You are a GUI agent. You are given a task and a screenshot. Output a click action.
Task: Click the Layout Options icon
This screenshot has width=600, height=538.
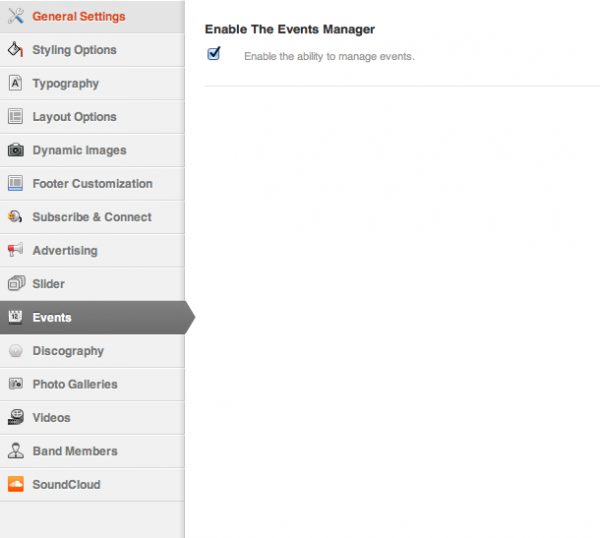(x=15, y=117)
